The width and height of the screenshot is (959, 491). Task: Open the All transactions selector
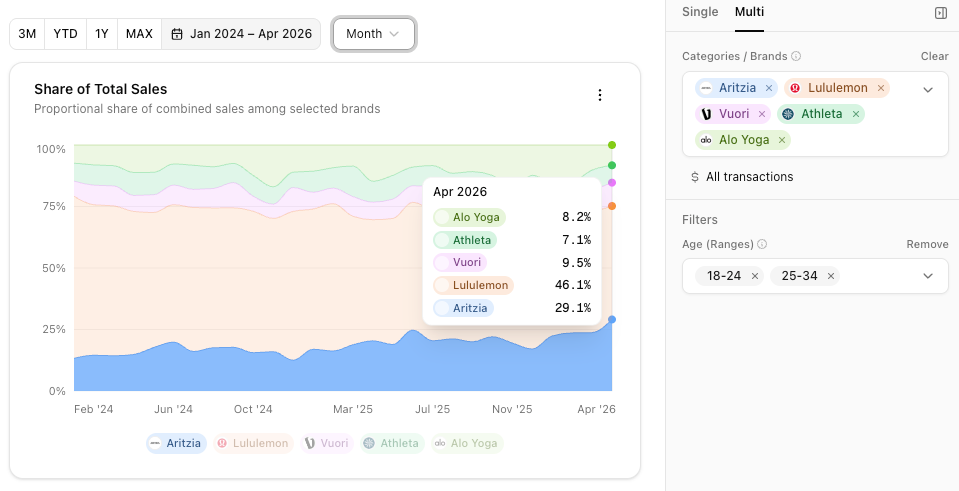(742, 177)
